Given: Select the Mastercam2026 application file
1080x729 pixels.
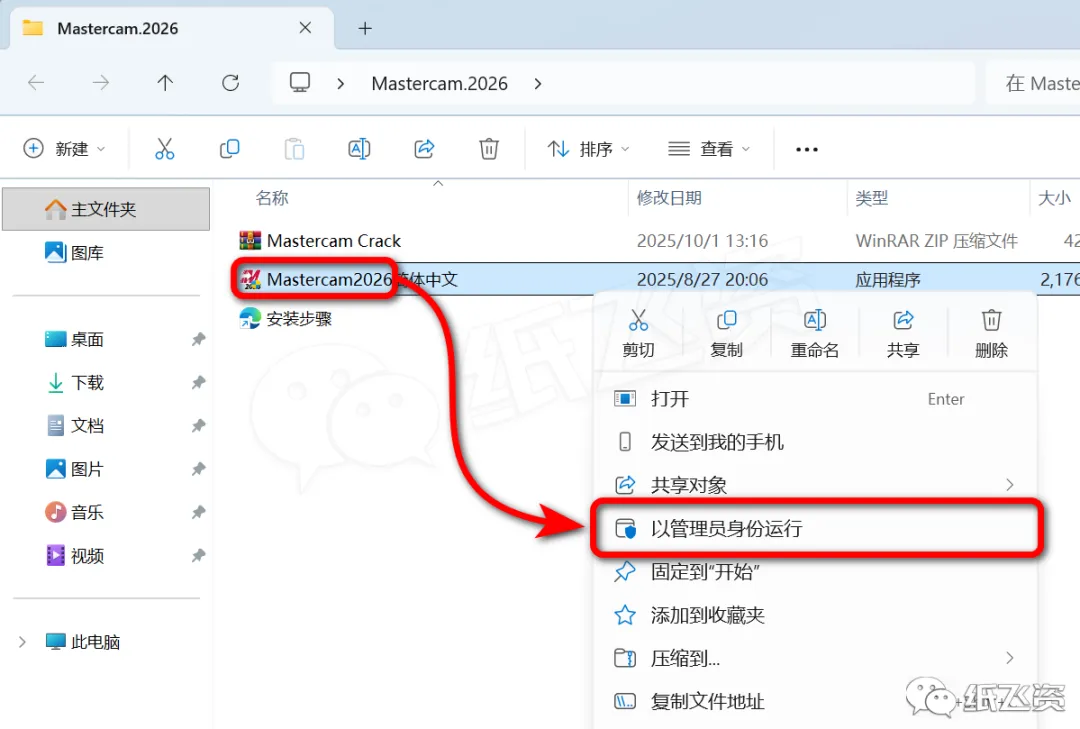Looking at the screenshot, I should point(349,279).
